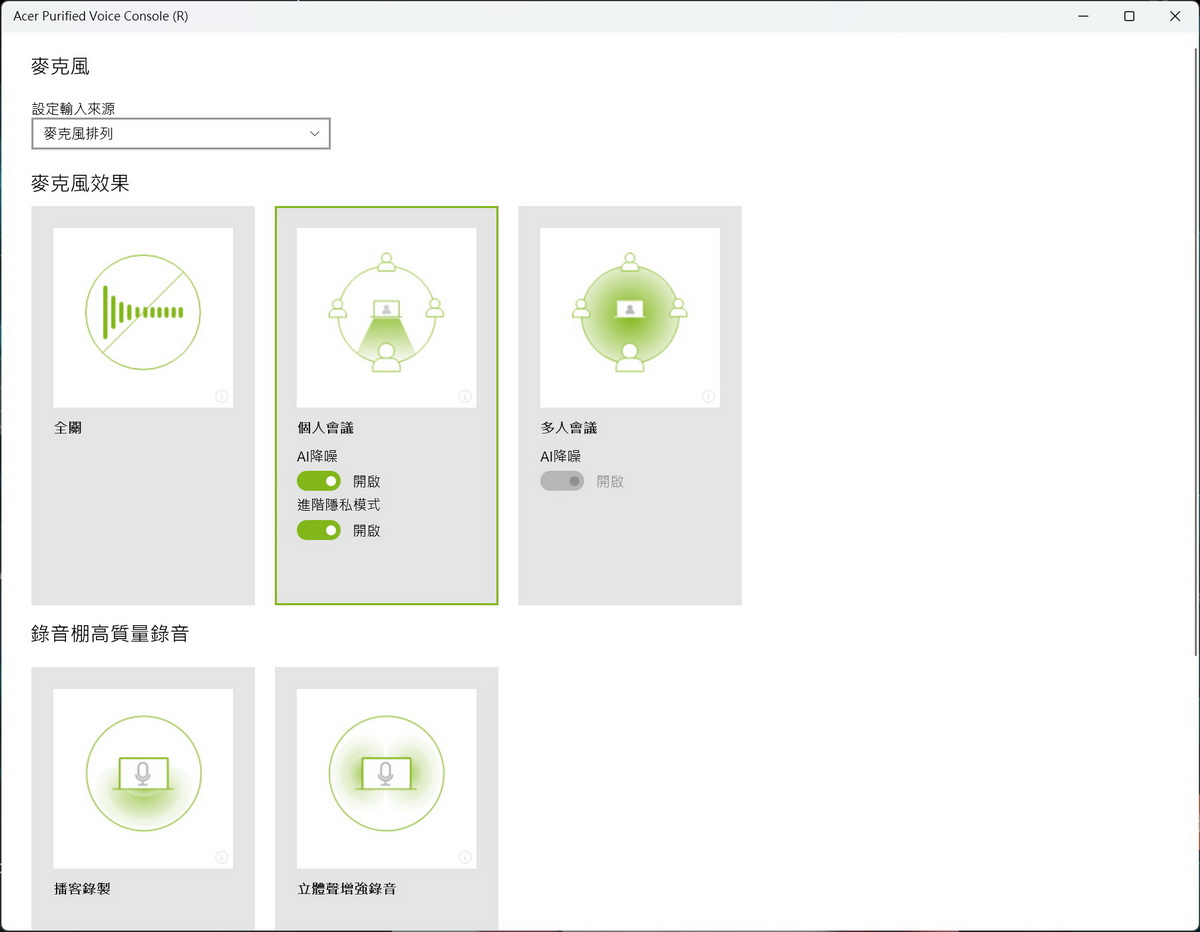Viewport: 1200px width, 932px height.
Task: Click the 全關 label text
Action: [68, 427]
